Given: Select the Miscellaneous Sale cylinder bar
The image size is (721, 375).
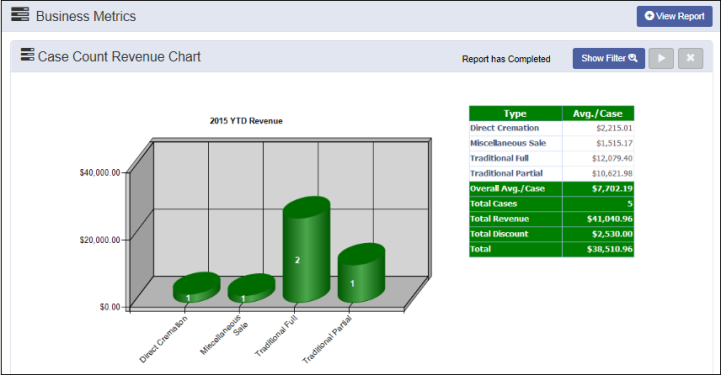Looking at the screenshot, I should coord(251,289).
